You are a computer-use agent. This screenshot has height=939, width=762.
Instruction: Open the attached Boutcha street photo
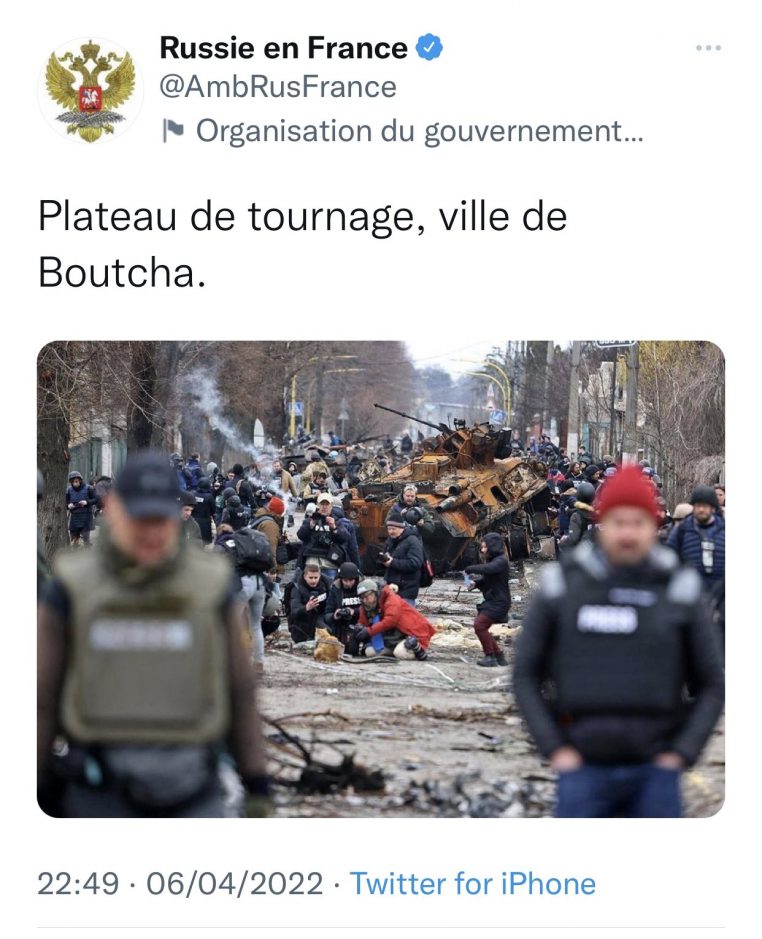[381, 579]
